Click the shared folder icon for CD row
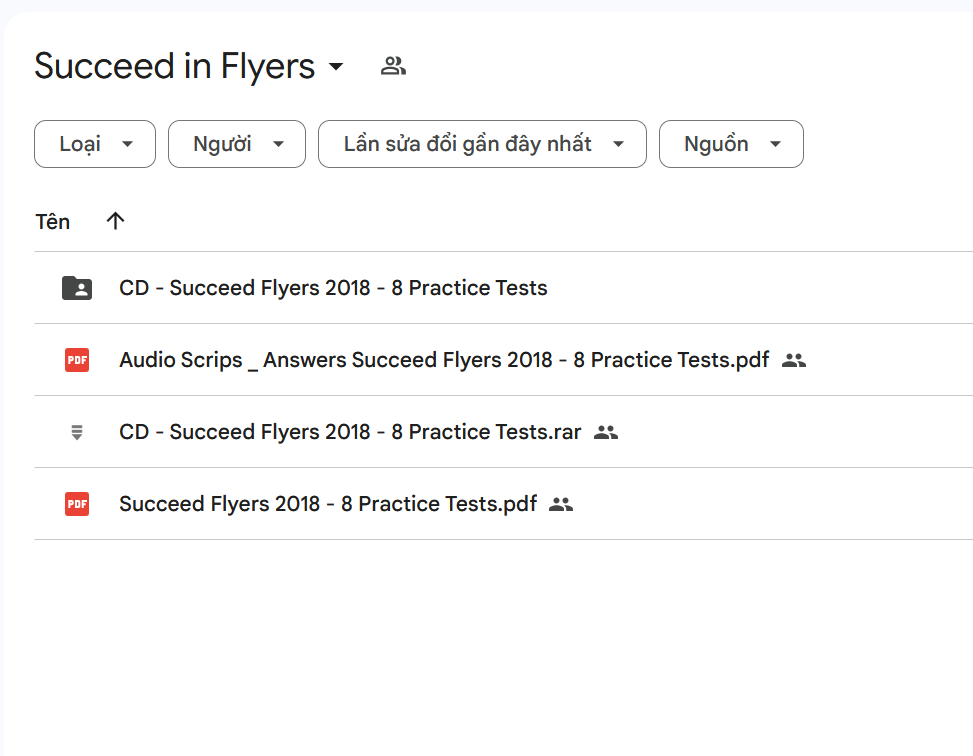The width and height of the screenshot is (973, 756). click(77, 288)
